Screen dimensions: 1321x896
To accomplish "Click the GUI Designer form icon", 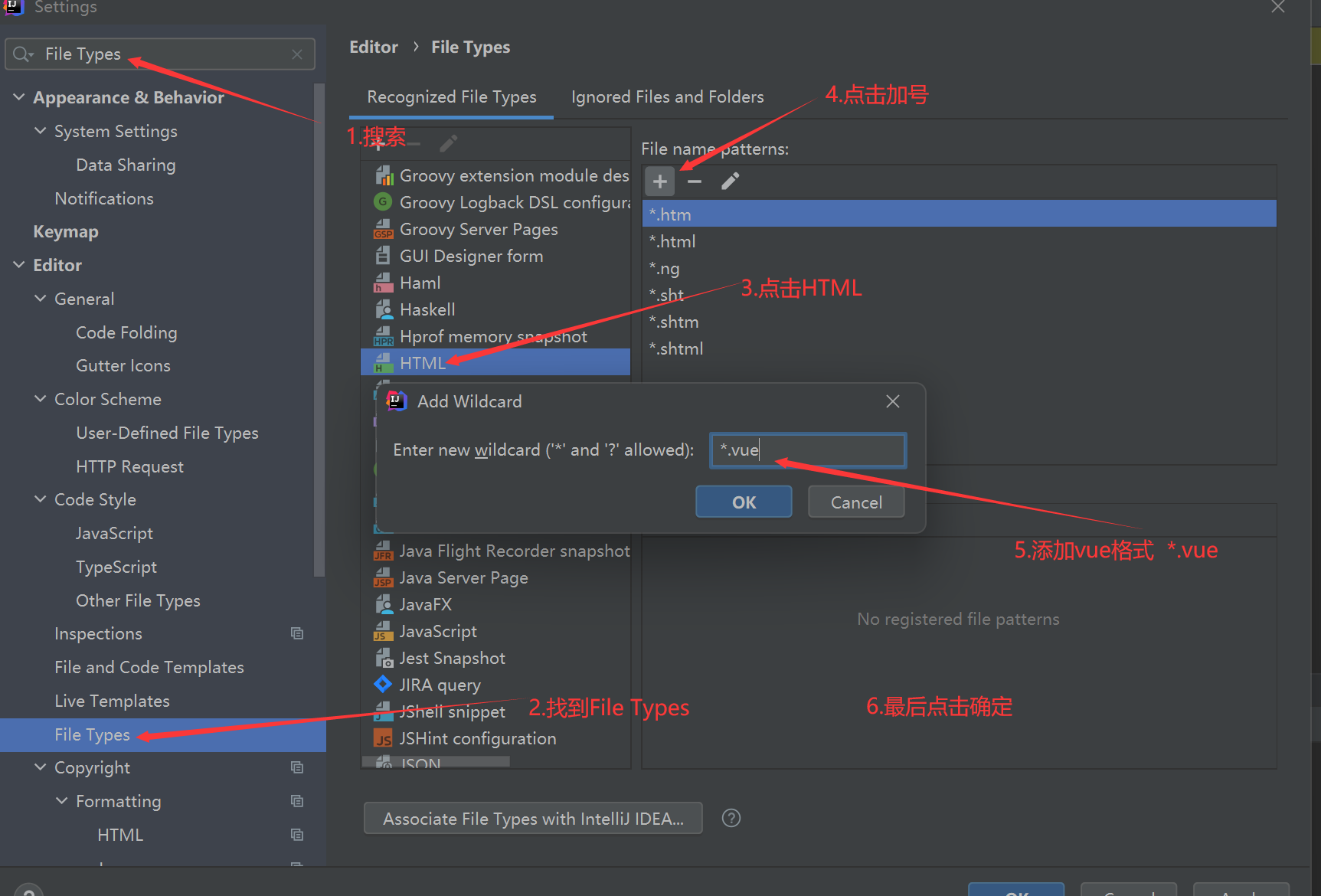I will coord(383,256).
